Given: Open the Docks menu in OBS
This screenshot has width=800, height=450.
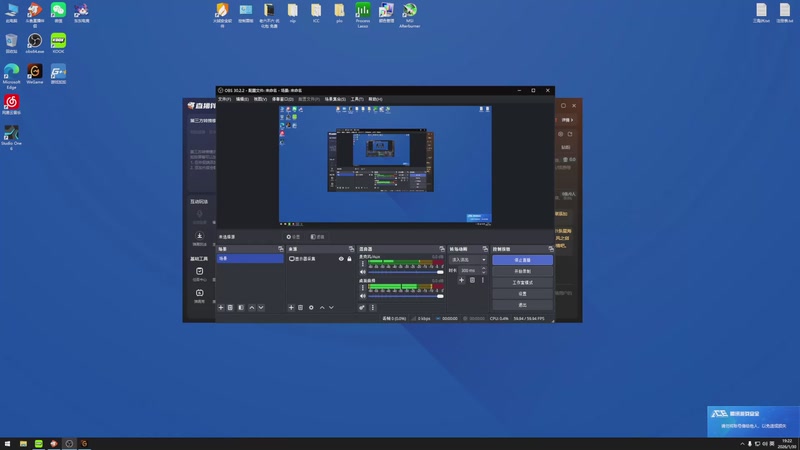Looking at the screenshot, I should click(283, 99).
